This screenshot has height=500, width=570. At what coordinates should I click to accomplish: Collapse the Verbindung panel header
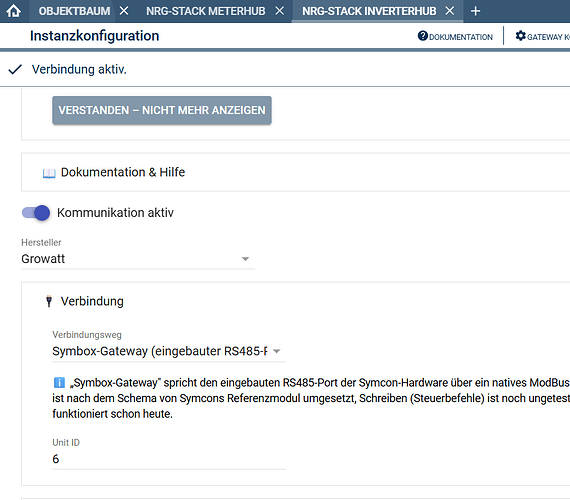pyautogui.click(x=295, y=301)
